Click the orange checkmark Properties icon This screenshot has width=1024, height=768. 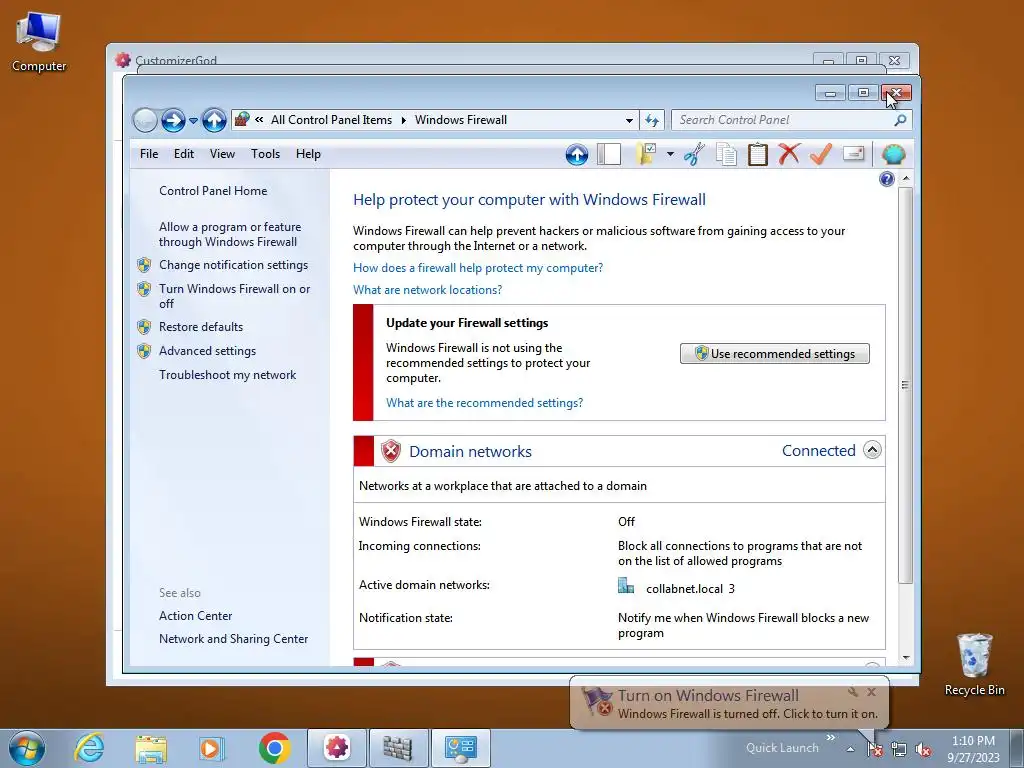point(821,155)
